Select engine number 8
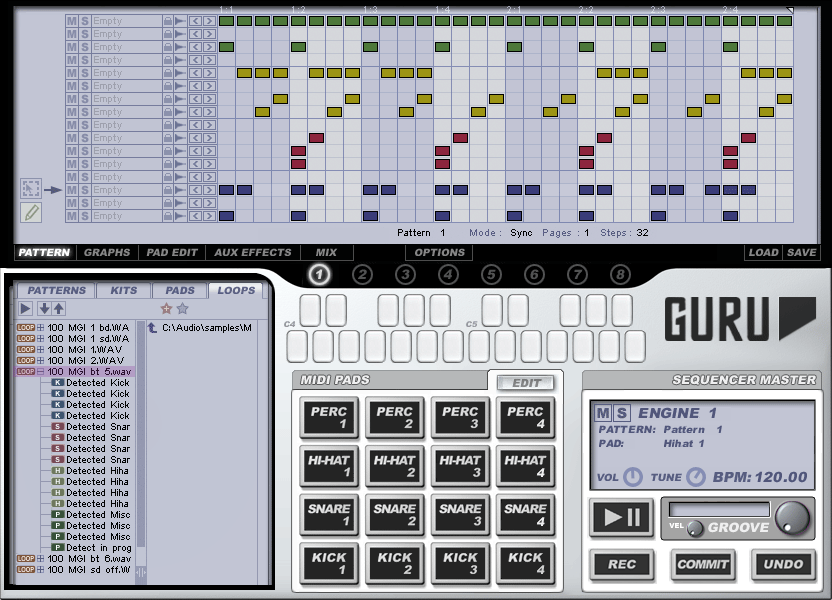This screenshot has height=600, width=832. pyautogui.click(x=620, y=274)
